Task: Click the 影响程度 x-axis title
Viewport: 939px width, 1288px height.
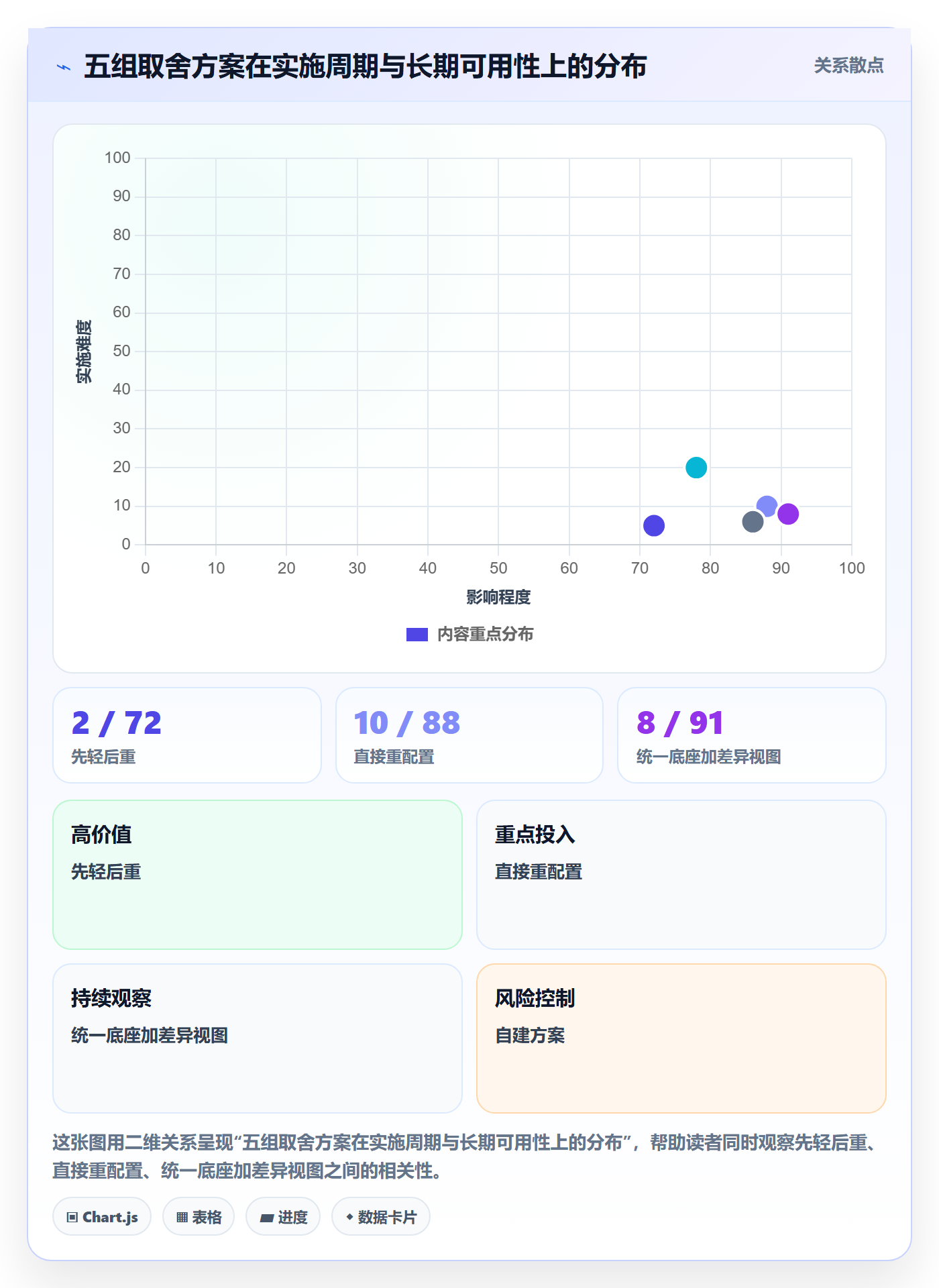Action: click(498, 597)
